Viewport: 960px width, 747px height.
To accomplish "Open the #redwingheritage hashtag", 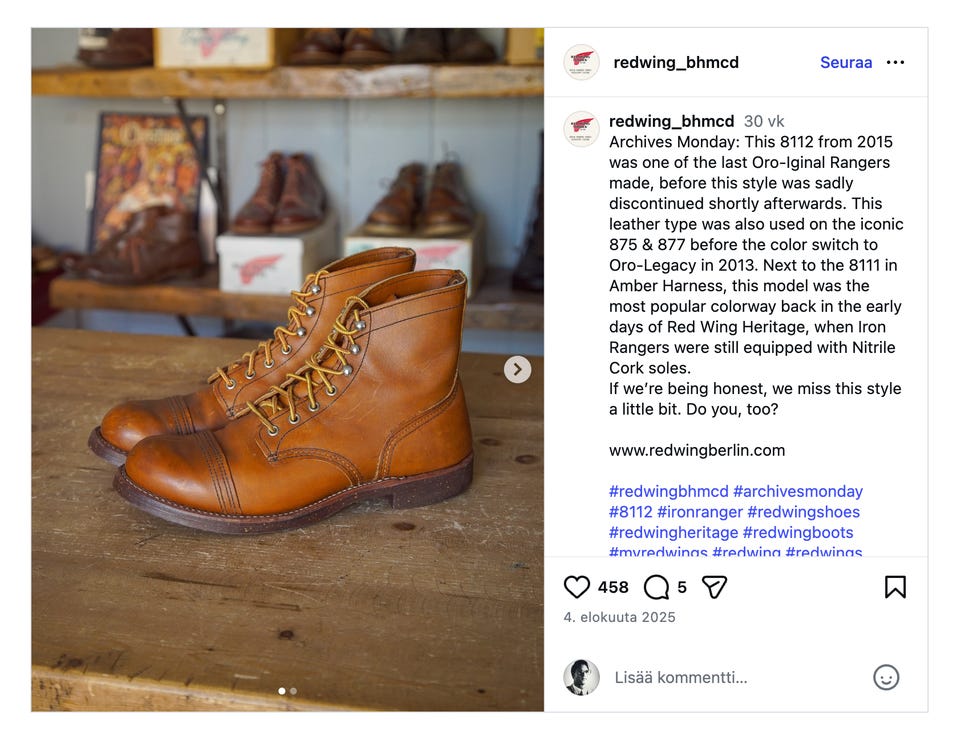I will coord(673,532).
